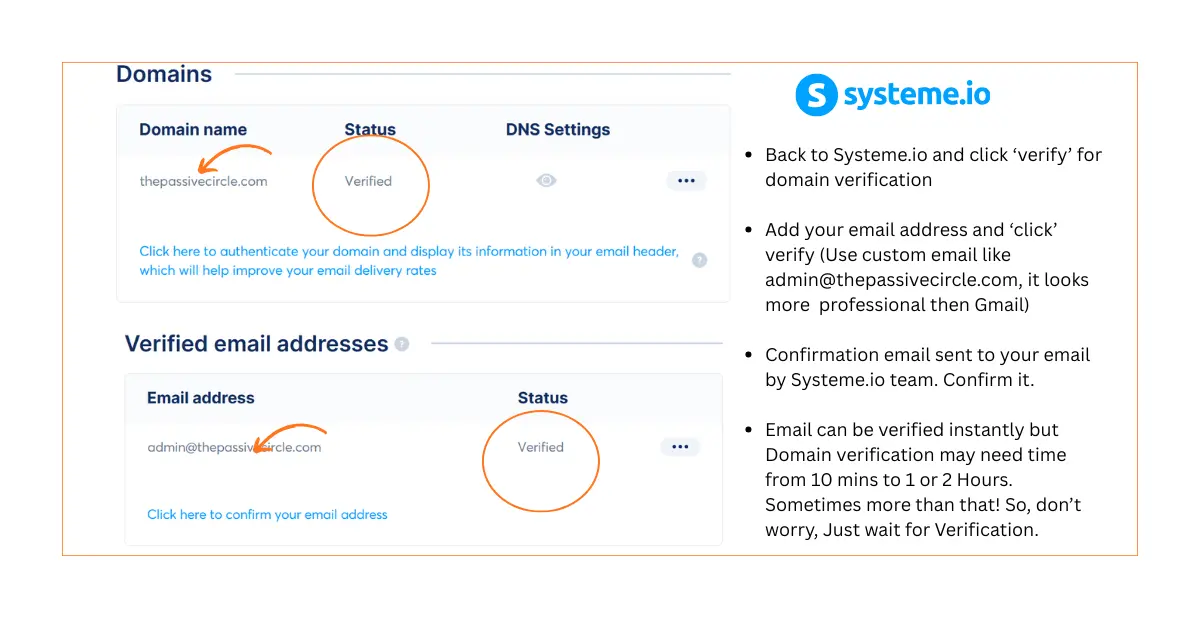
Task: Click 'Click here to authenticate your domain' link
Action: (408, 252)
